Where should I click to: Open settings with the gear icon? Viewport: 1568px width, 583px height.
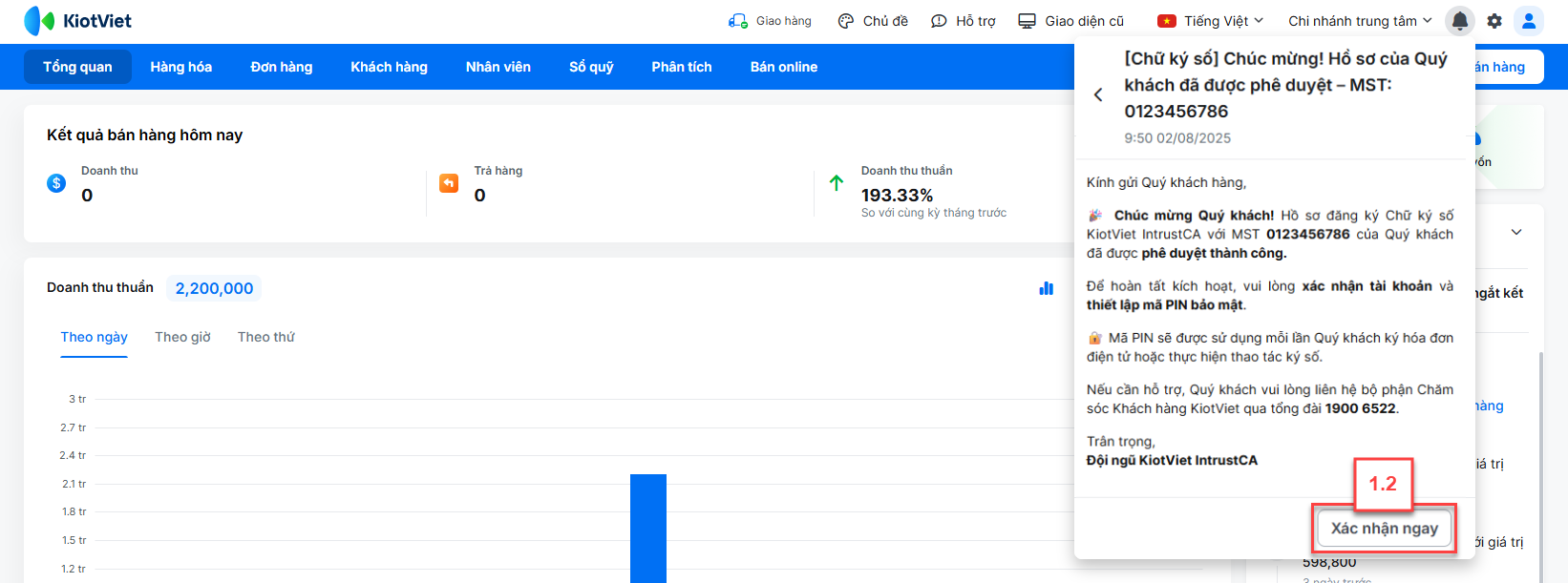point(1494,21)
